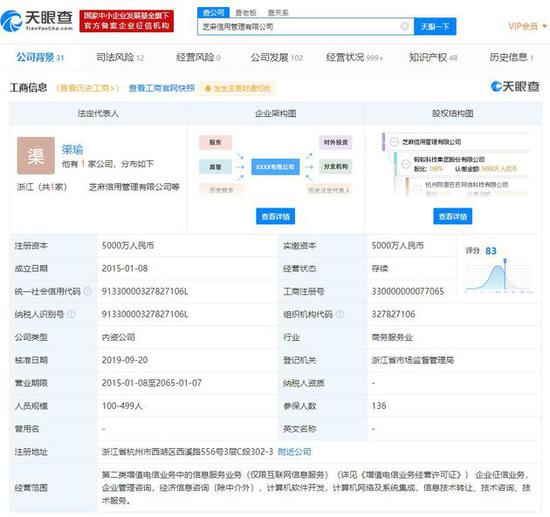The image size is (550, 517).
Task: Click the 渠 avatar of the legal representative
Action: [x=36, y=155]
